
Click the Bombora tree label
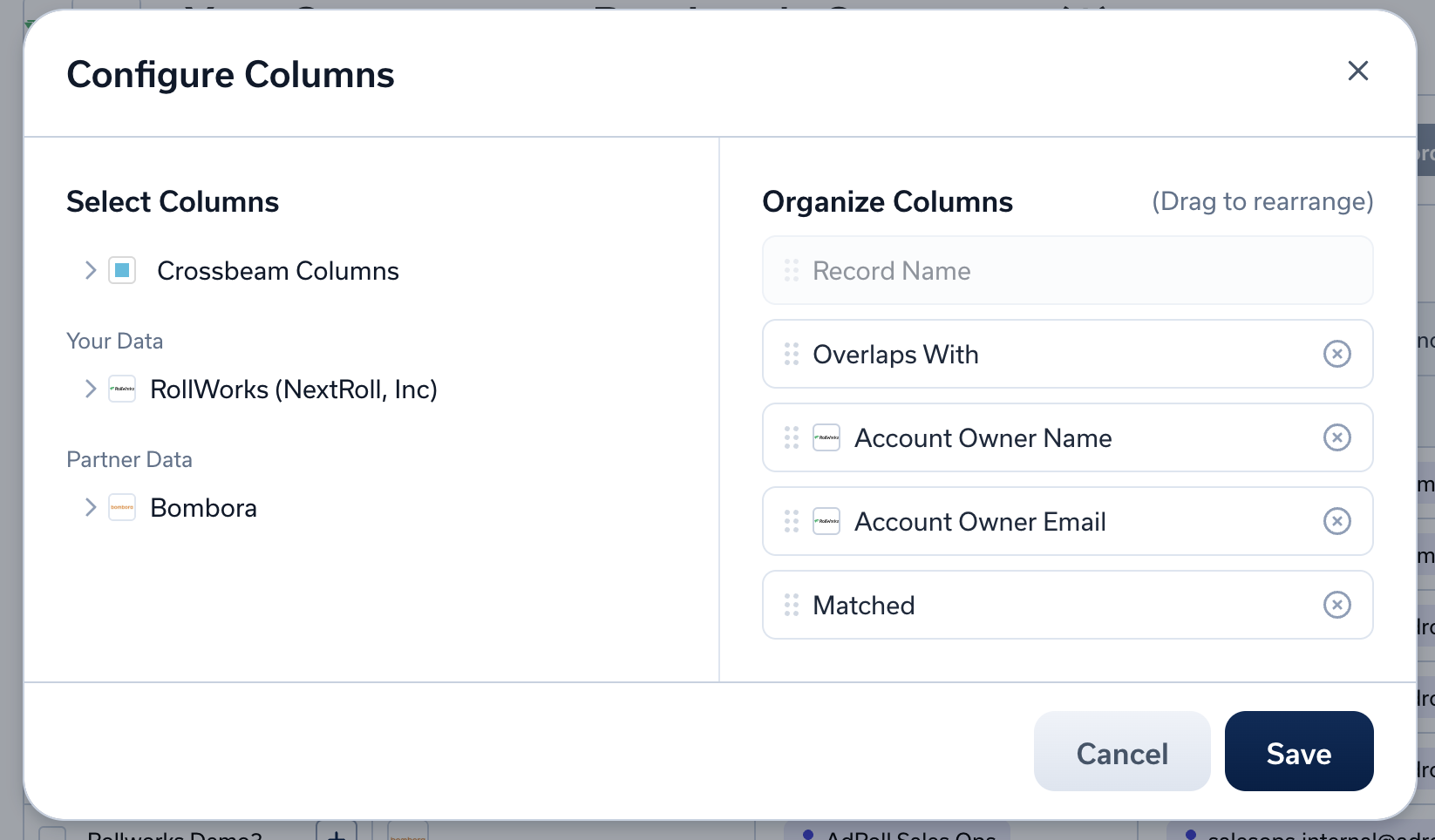pos(203,508)
